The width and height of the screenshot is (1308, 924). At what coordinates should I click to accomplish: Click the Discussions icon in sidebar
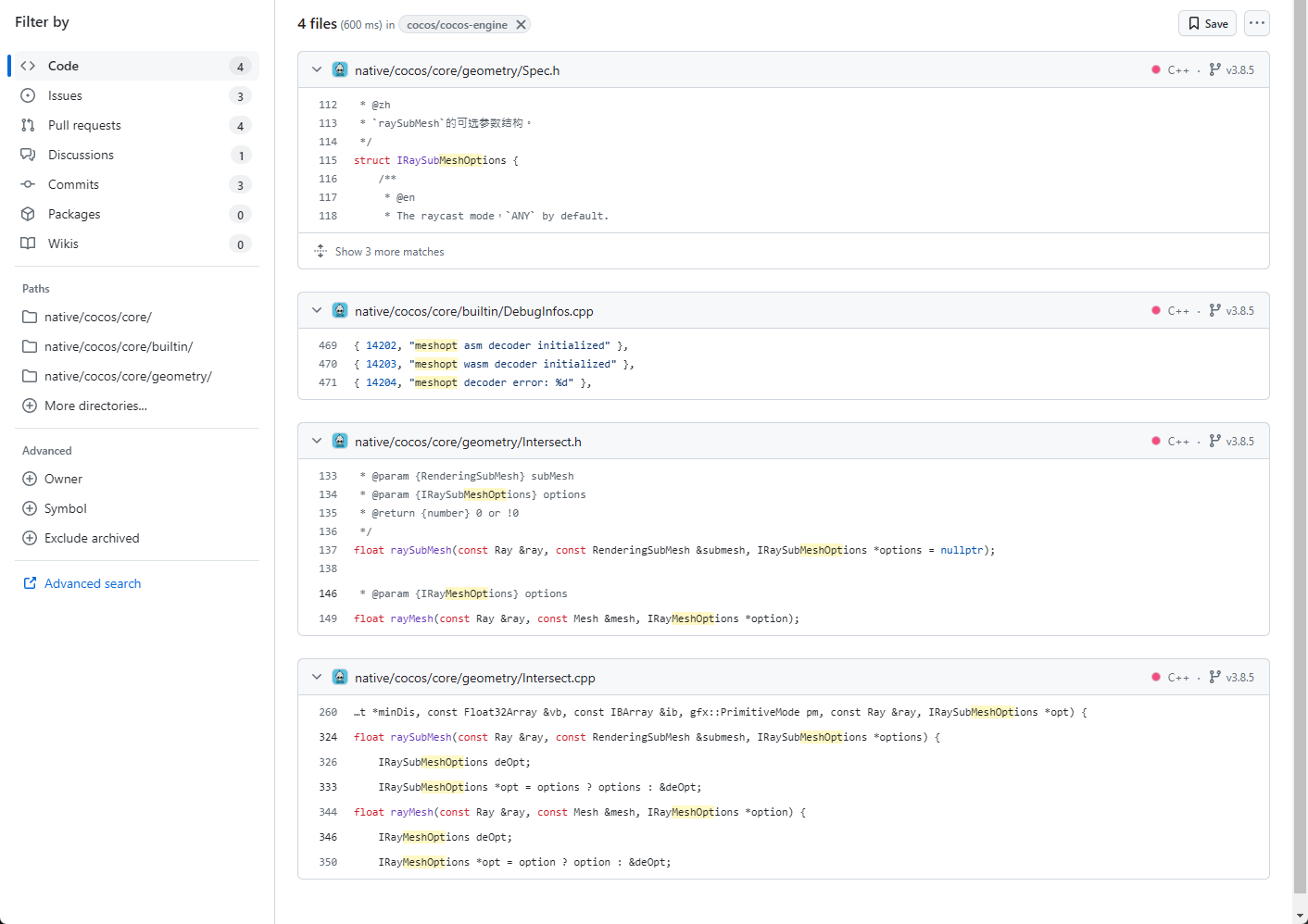point(29,156)
